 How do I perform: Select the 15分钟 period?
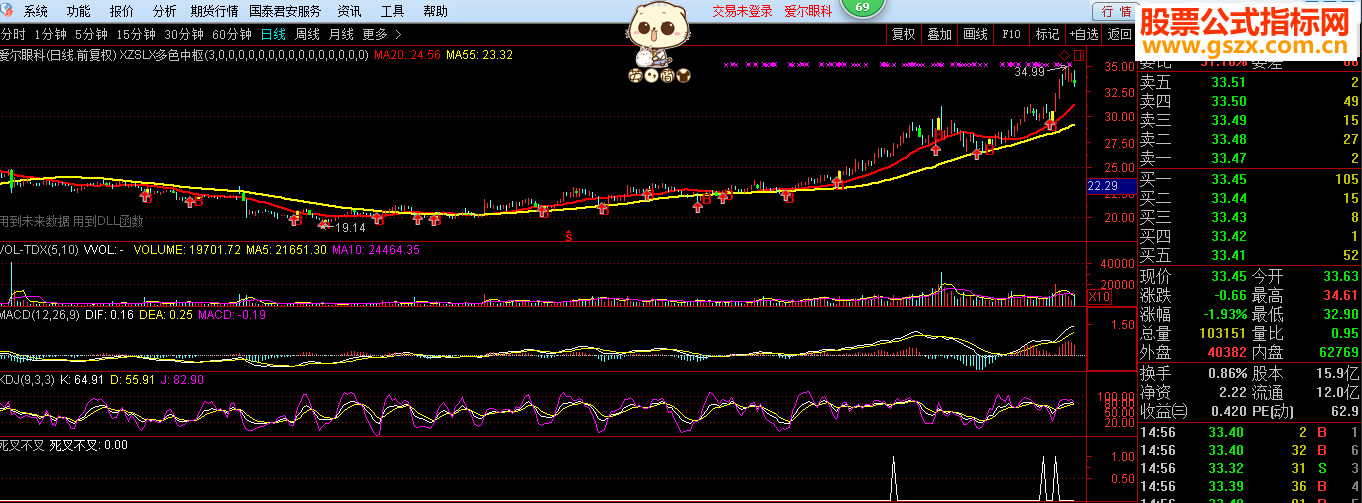click(x=135, y=34)
